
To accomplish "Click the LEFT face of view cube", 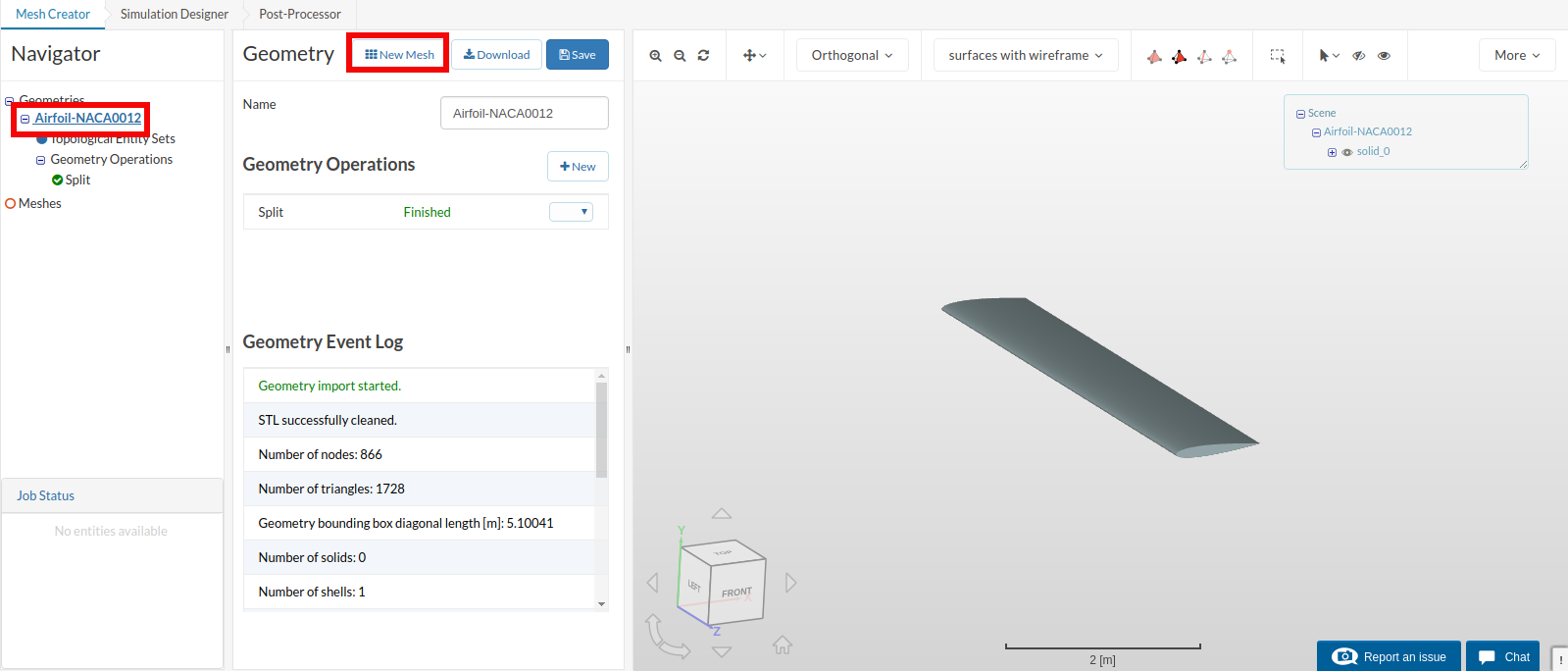I will point(693,586).
